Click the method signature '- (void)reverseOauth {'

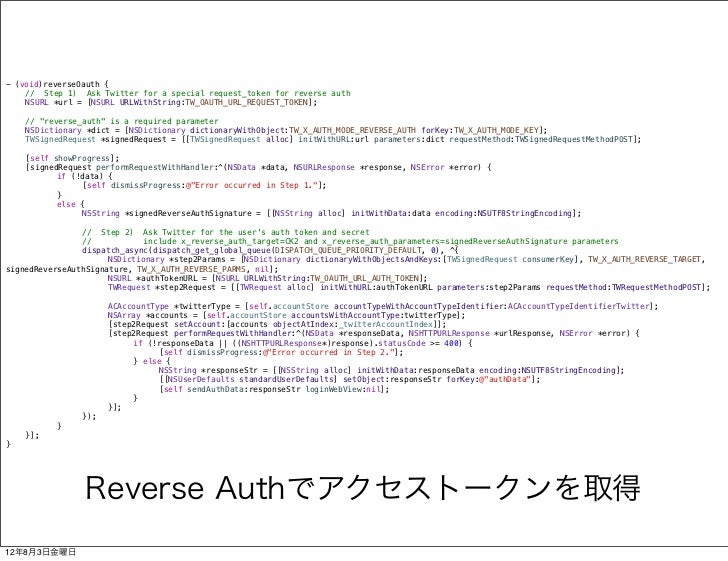[58, 84]
